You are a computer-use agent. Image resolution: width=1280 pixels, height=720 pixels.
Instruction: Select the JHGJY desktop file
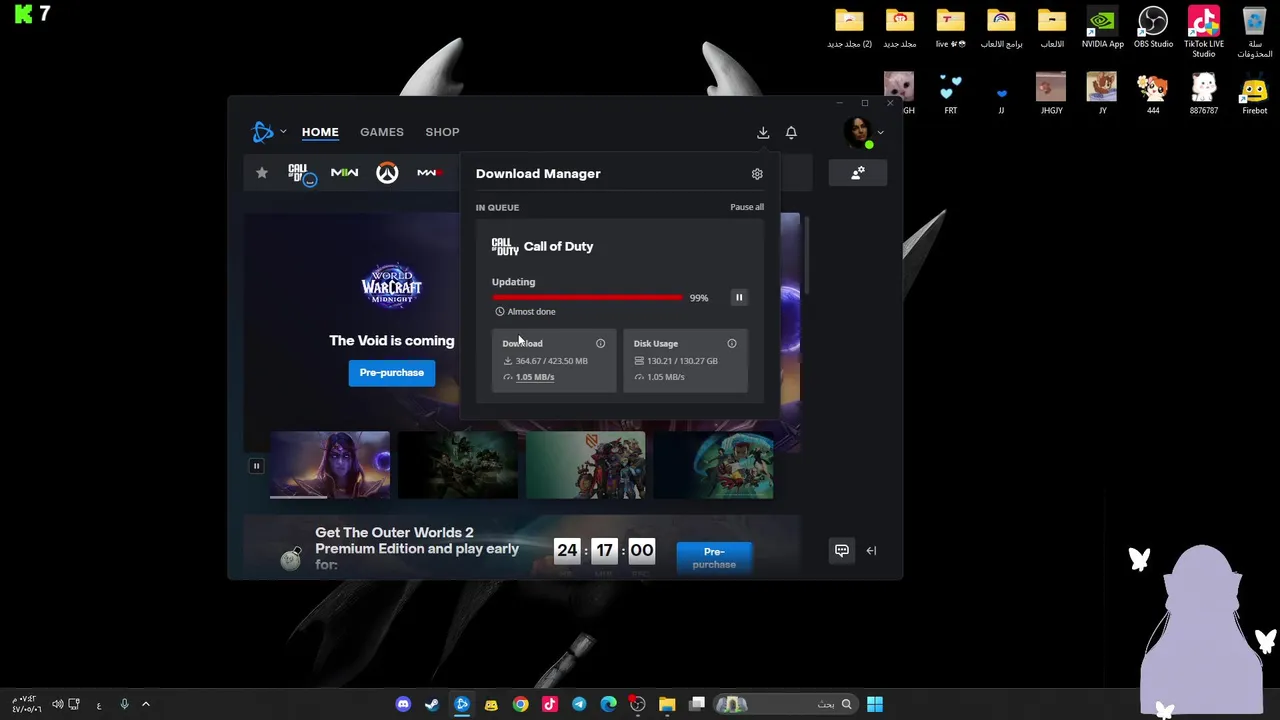[x=1051, y=94]
